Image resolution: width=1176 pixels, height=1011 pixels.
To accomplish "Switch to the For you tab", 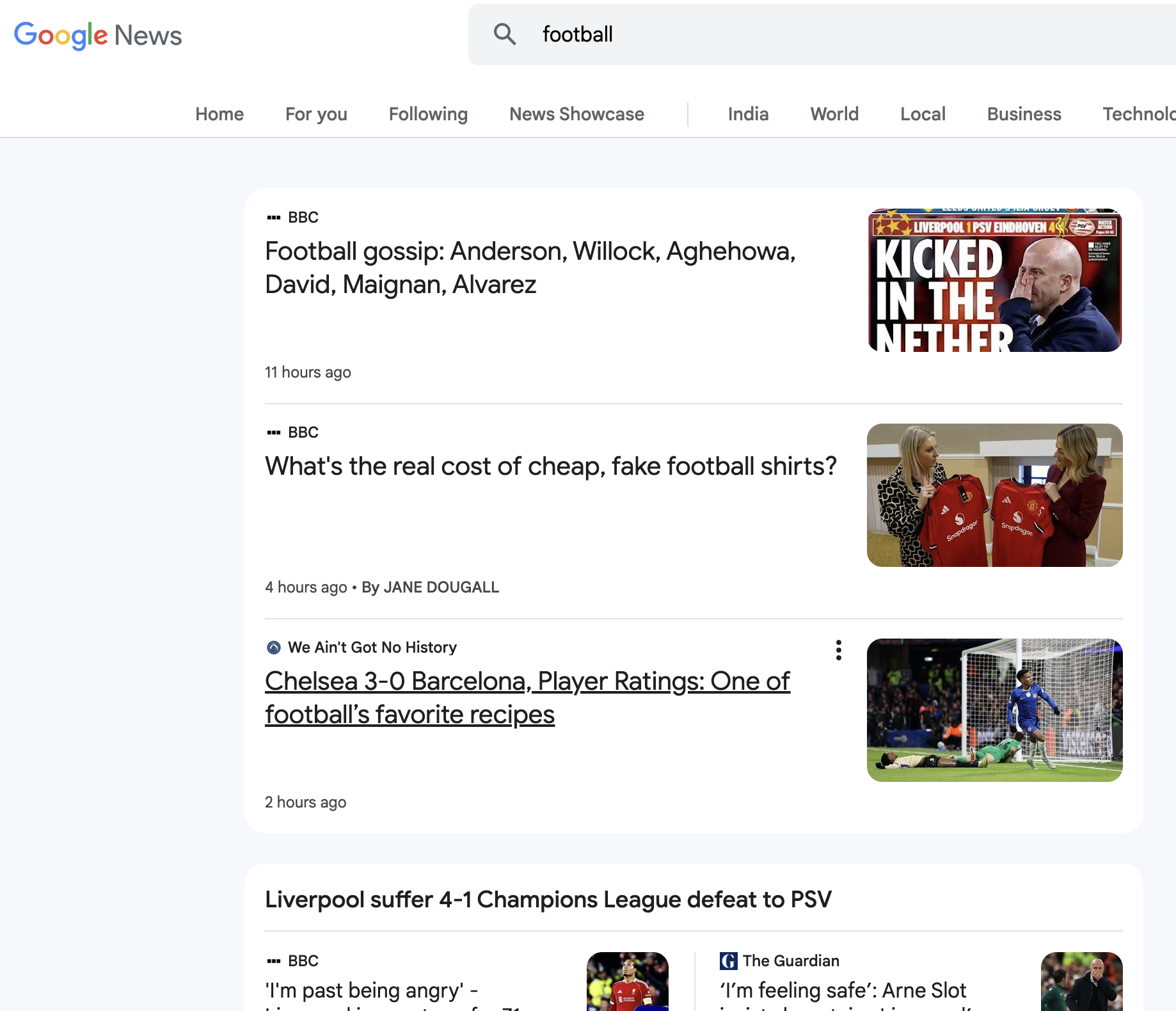I will click(x=316, y=114).
